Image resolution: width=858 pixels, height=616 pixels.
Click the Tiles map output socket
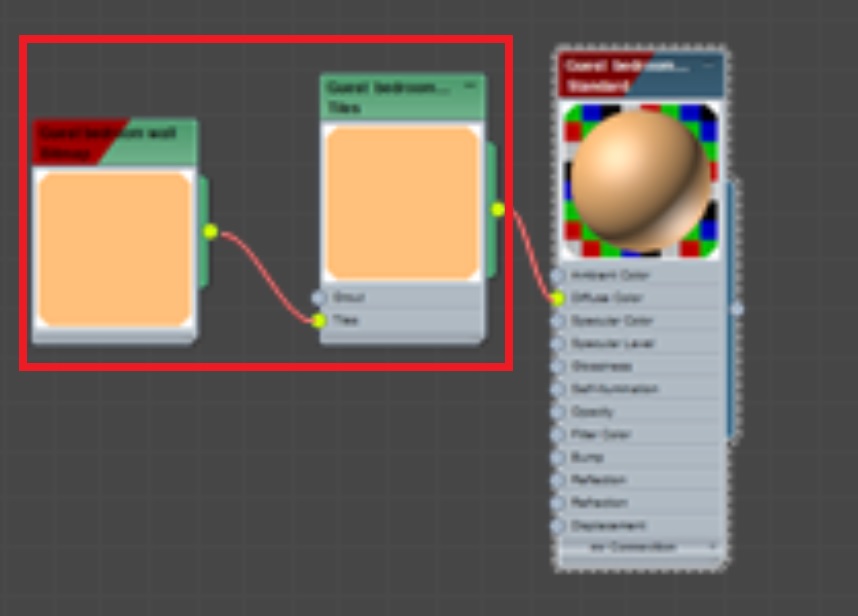pyautogui.click(x=496, y=208)
